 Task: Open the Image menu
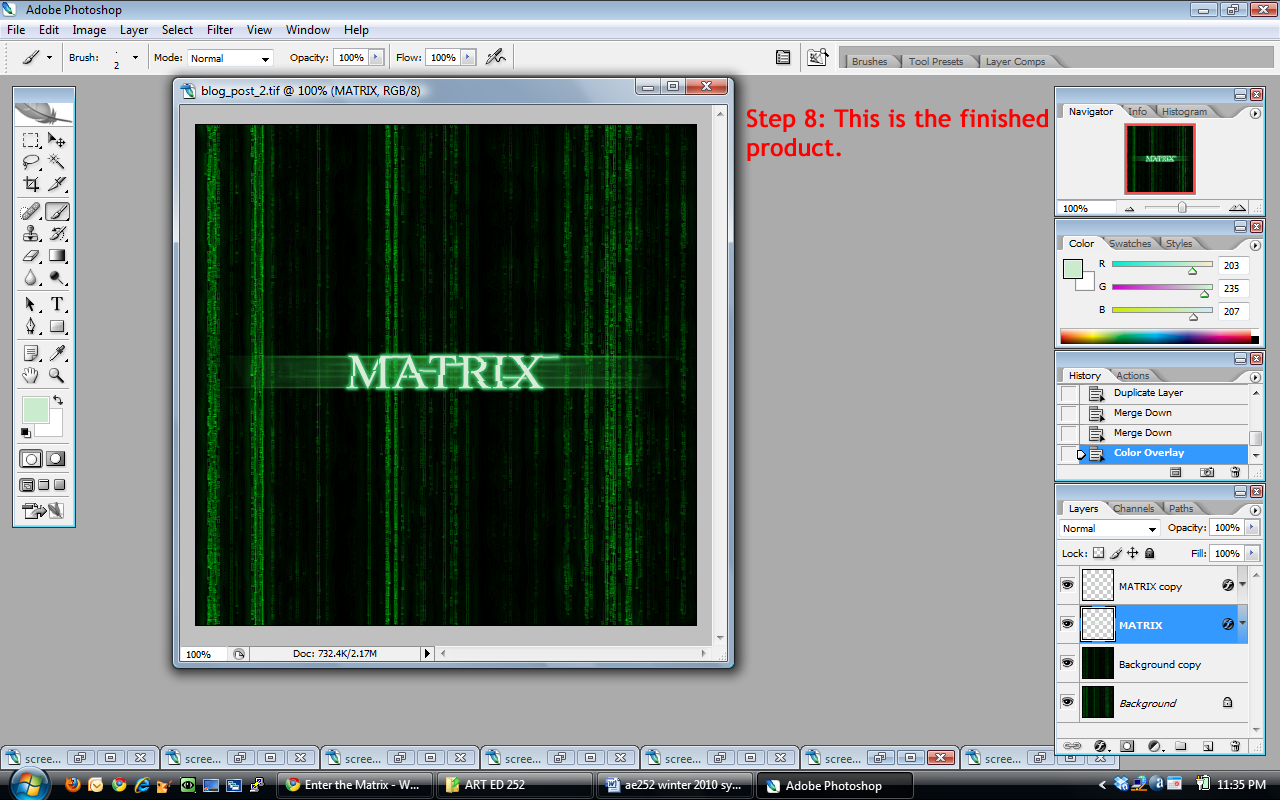89,30
